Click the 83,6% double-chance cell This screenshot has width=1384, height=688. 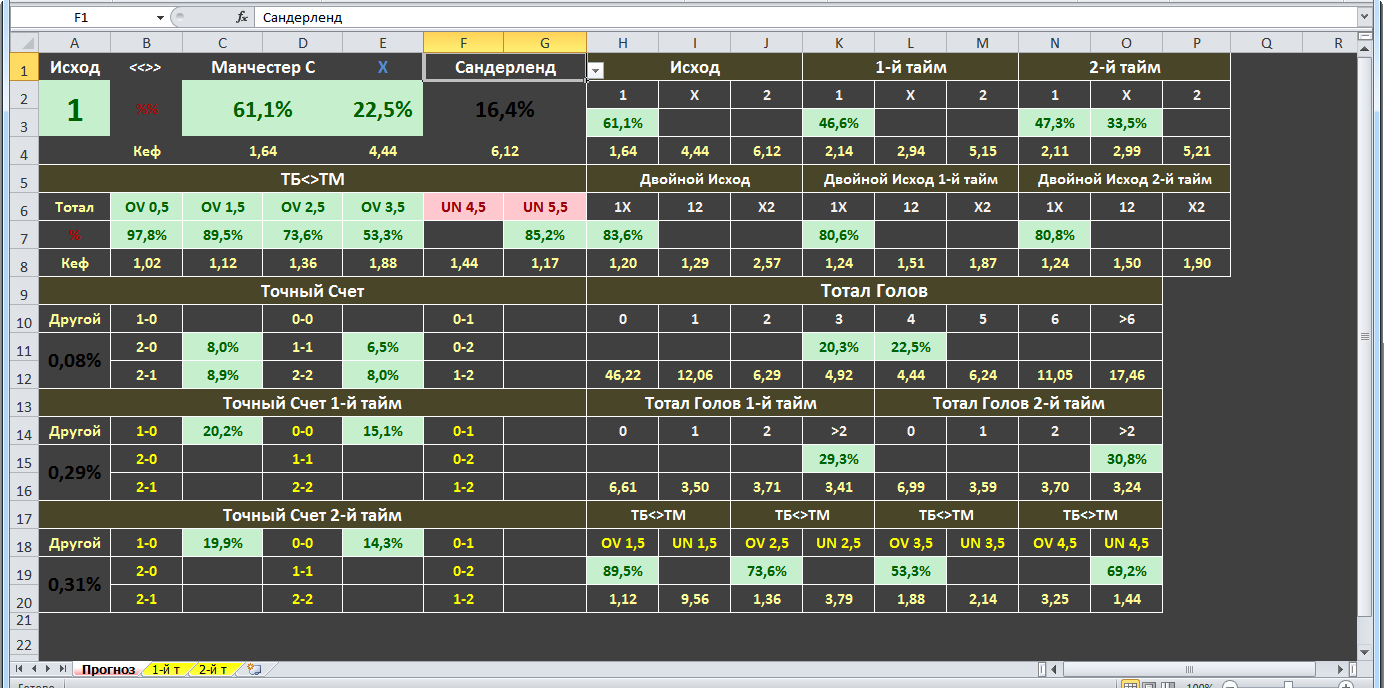623,235
